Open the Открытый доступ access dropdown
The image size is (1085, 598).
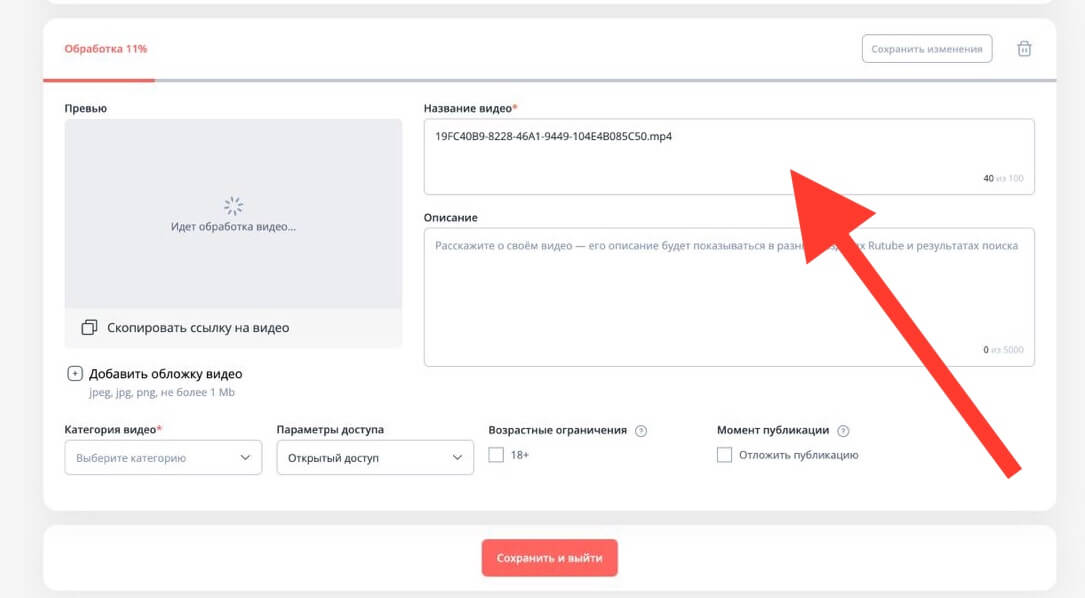(x=375, y=458)
